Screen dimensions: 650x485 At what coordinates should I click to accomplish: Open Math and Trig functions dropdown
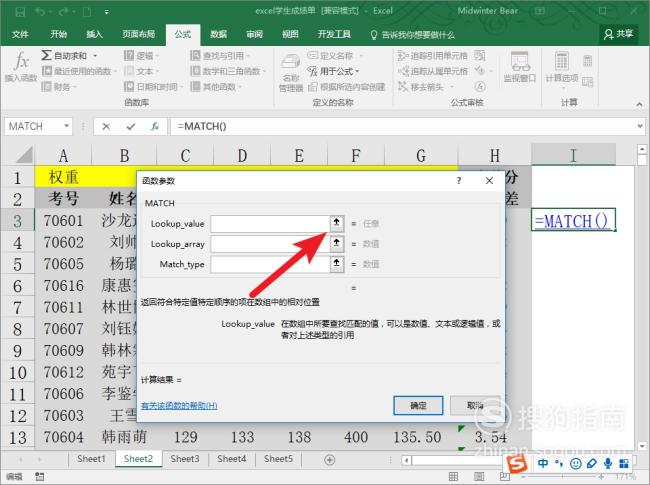(x=228, y=71)
